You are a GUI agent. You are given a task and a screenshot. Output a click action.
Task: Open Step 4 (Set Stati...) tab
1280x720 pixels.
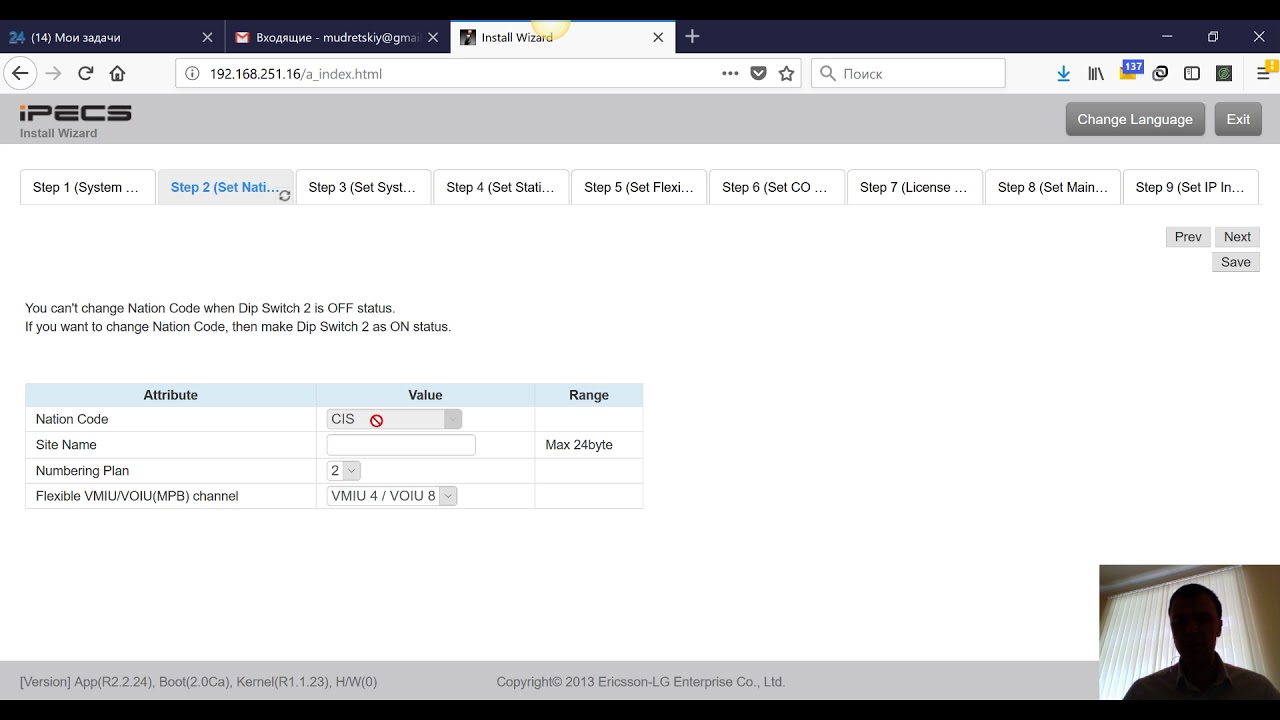(502, 187)
